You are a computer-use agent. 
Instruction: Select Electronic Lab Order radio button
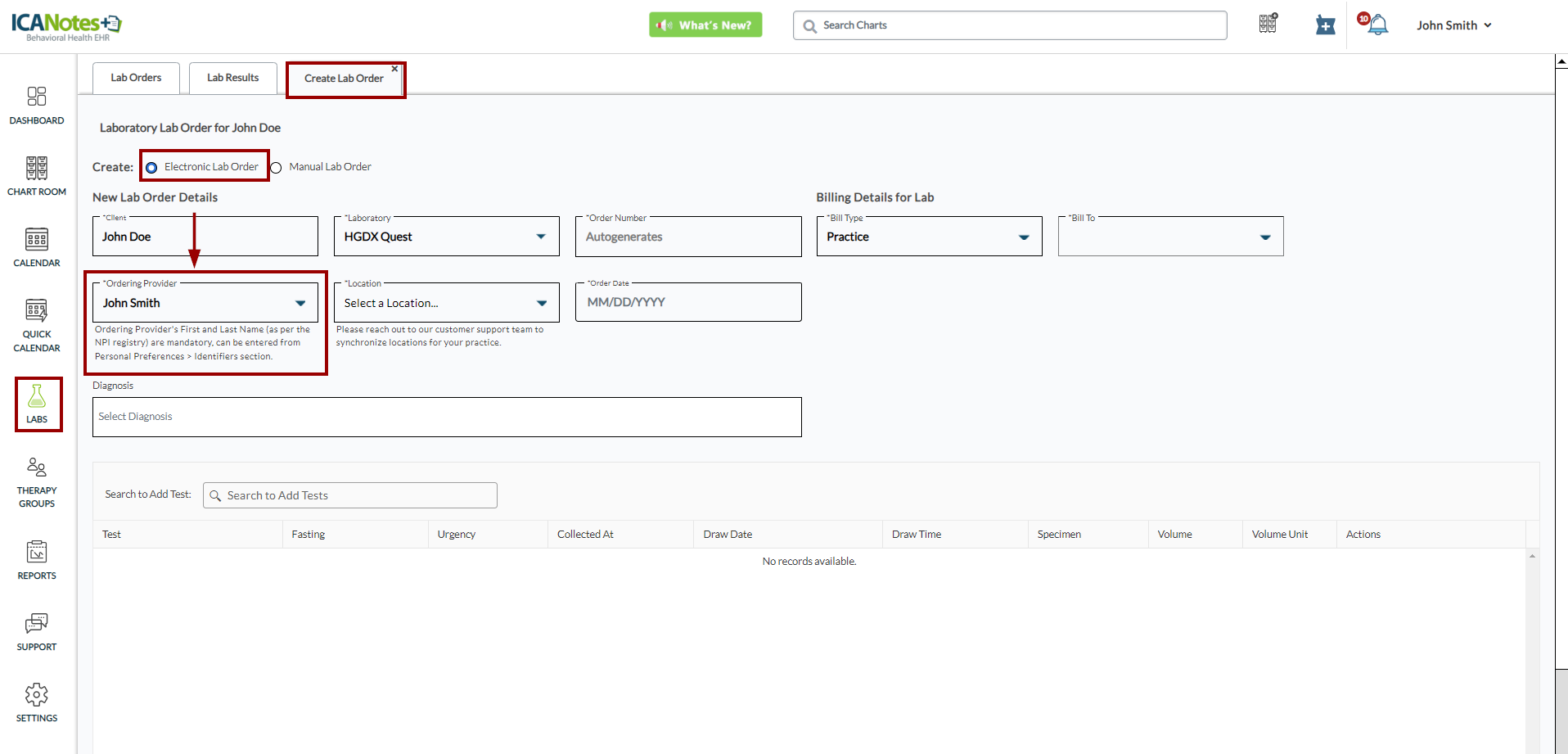(x=152, y=168)
